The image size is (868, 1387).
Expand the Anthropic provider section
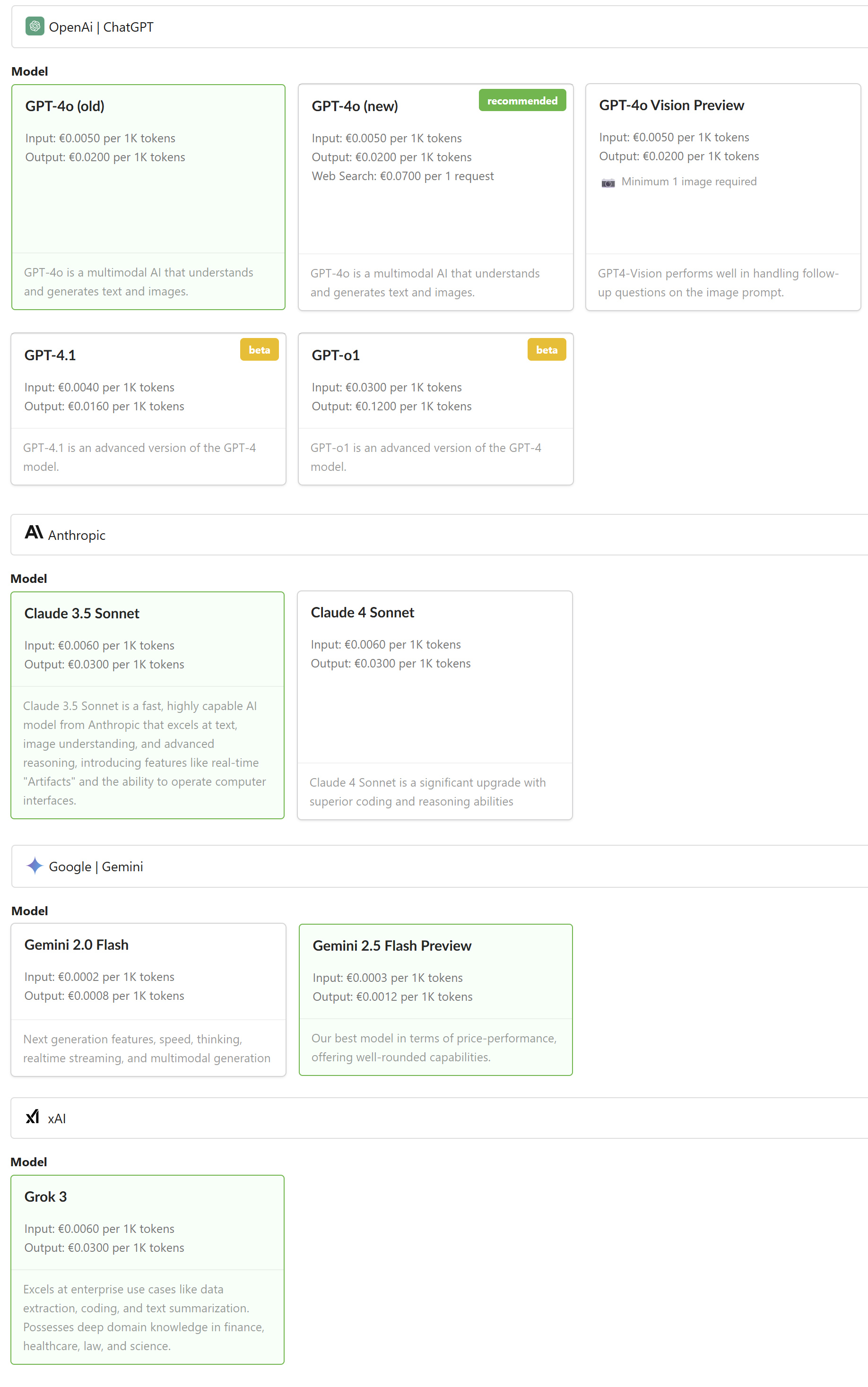coord(440,534)
